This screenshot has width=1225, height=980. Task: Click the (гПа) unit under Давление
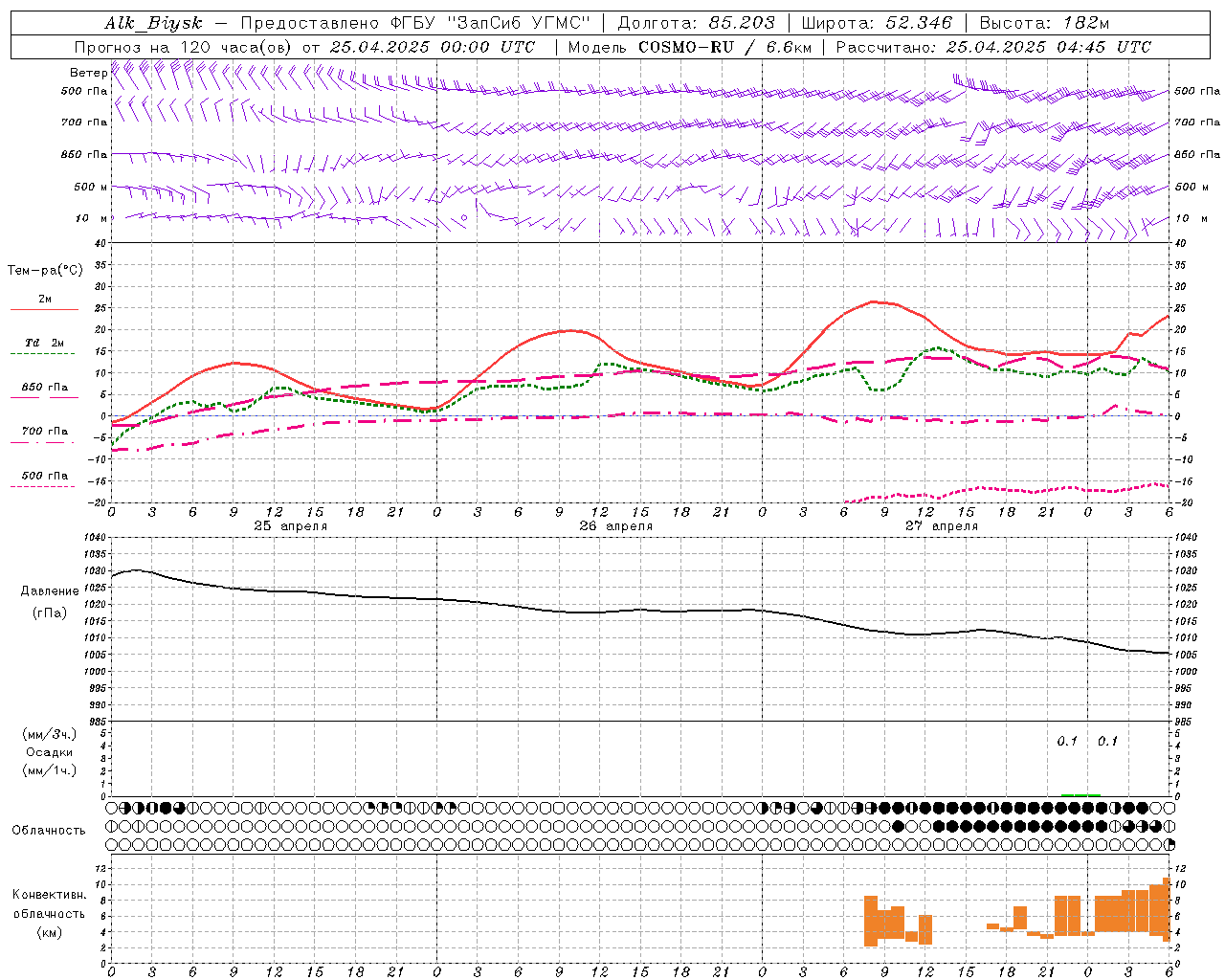click(x=50, y=612)
